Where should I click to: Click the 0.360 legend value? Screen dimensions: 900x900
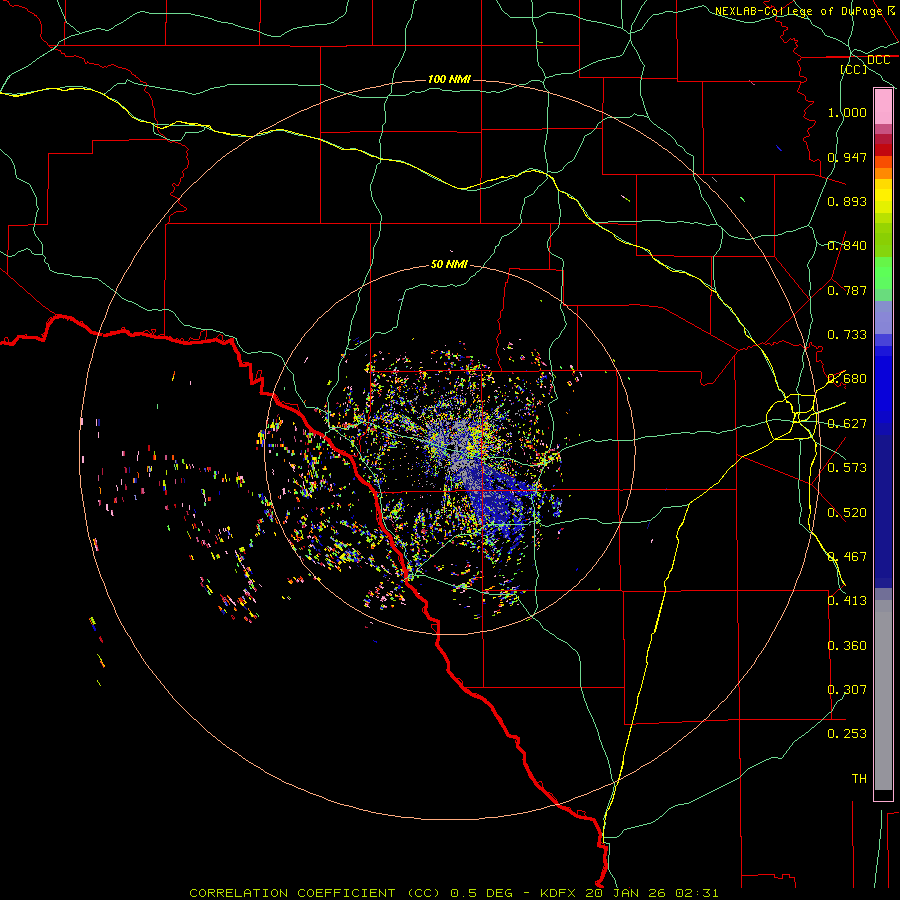click(847, 646)
